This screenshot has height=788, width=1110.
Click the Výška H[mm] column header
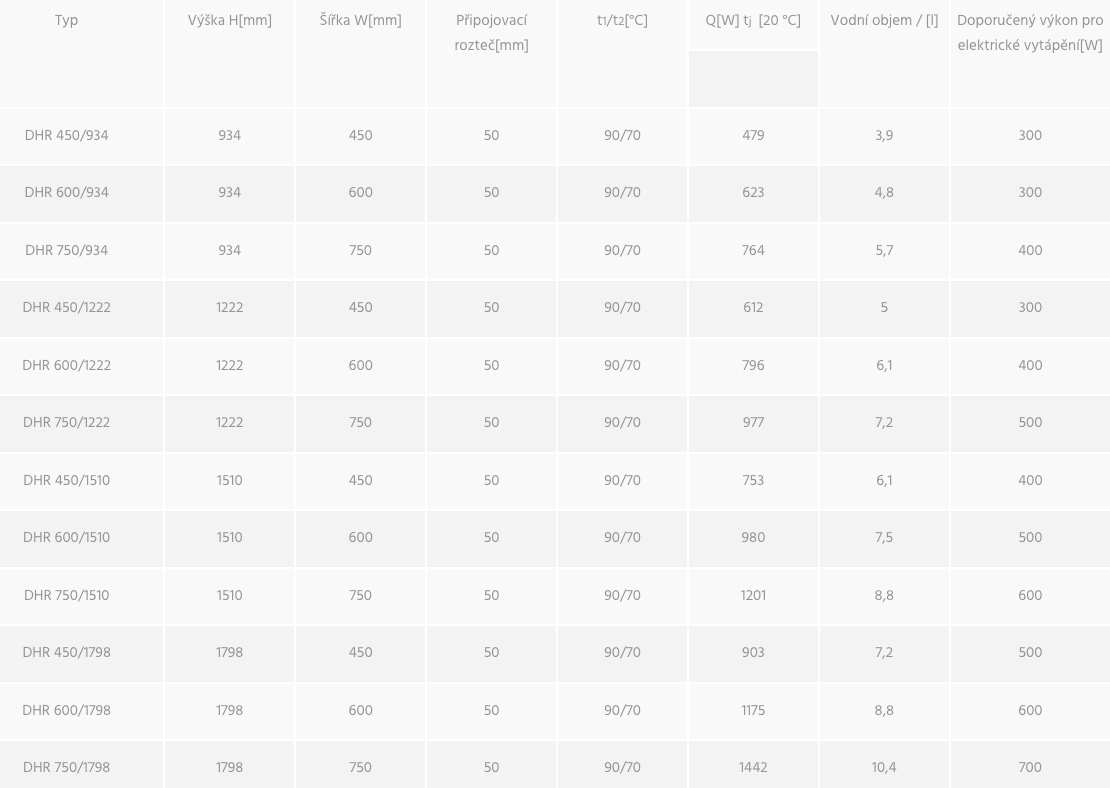tap(229, 21)
